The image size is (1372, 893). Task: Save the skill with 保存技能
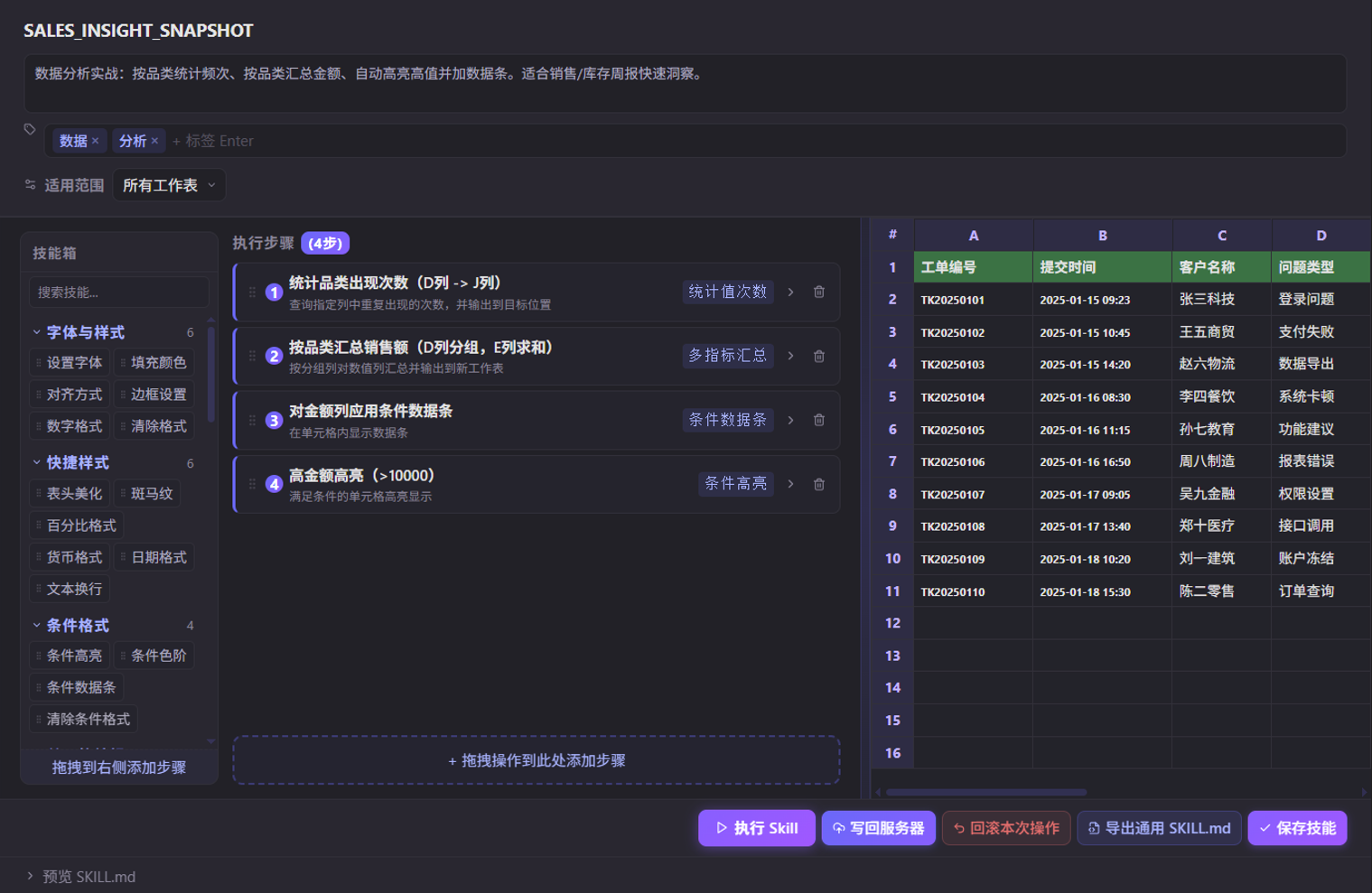coord(1297,828)
